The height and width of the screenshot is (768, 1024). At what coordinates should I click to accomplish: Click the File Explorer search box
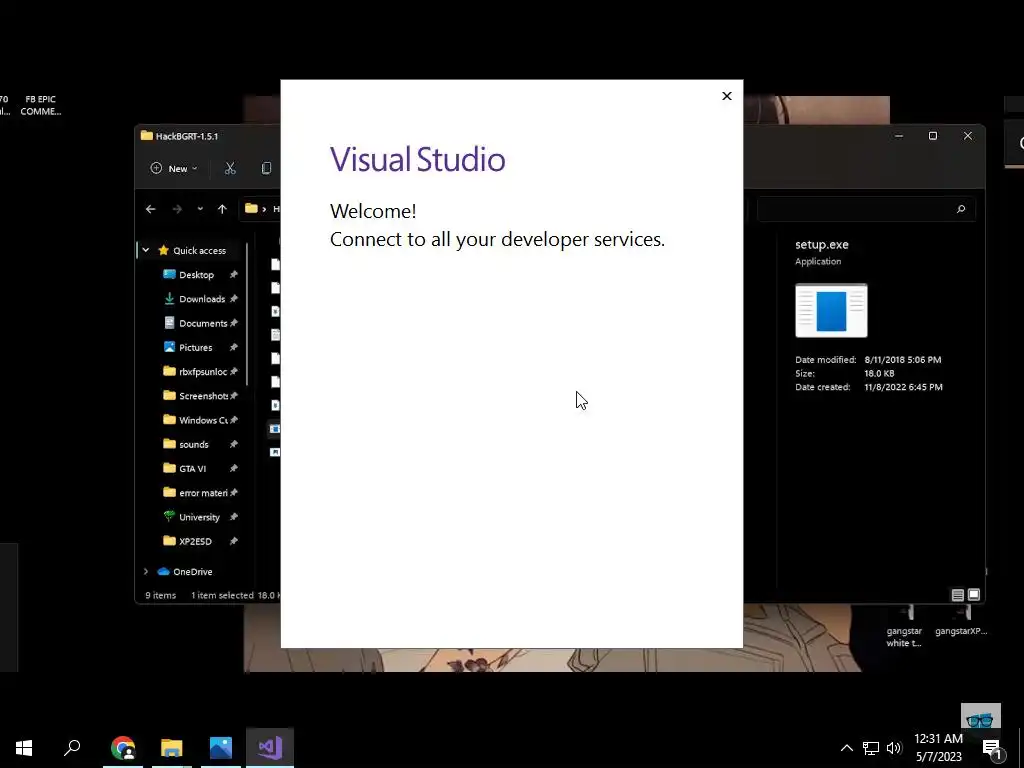[x=866, y=209]
